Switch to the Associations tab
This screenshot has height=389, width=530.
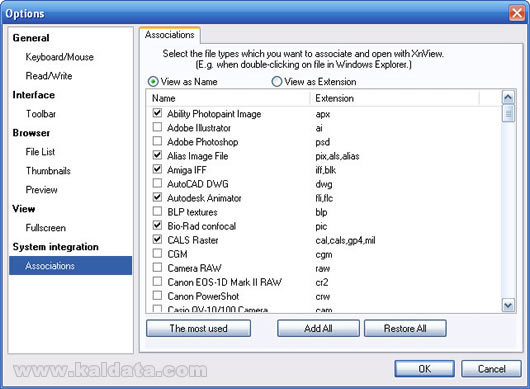coord(170,35)
